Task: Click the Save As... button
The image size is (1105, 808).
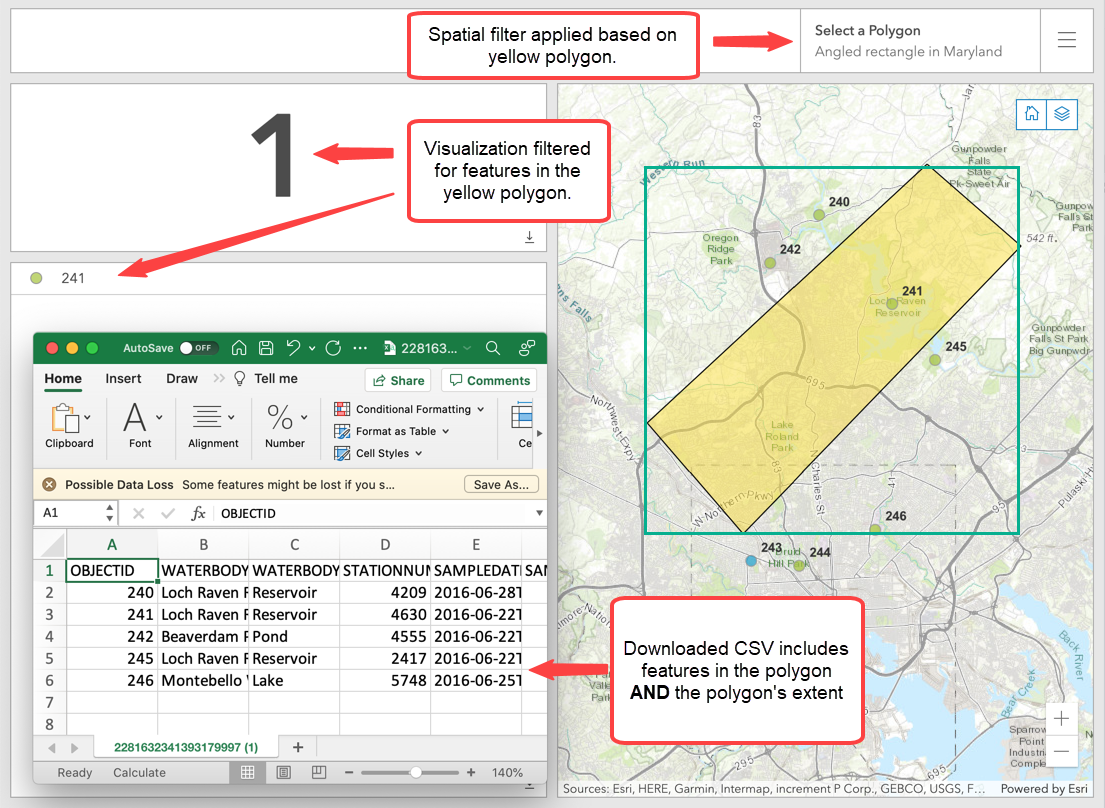Action: (501, 485)
